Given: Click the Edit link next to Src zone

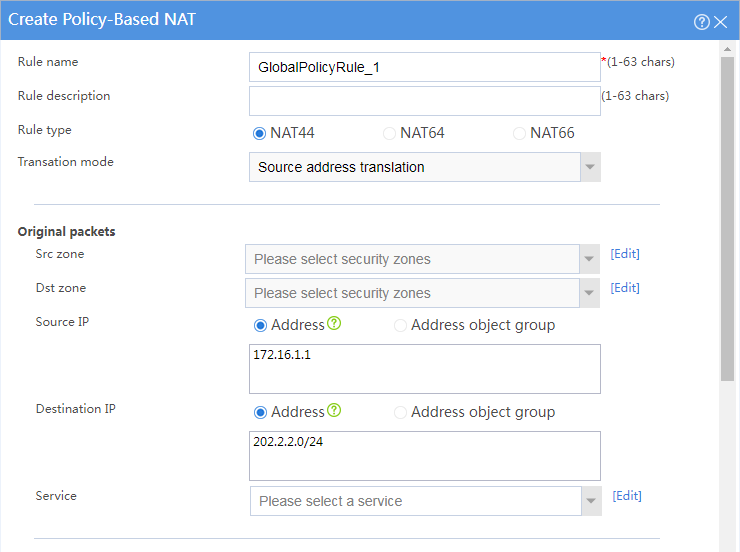Looking at the screenshot, I should [x=625, y=254].
